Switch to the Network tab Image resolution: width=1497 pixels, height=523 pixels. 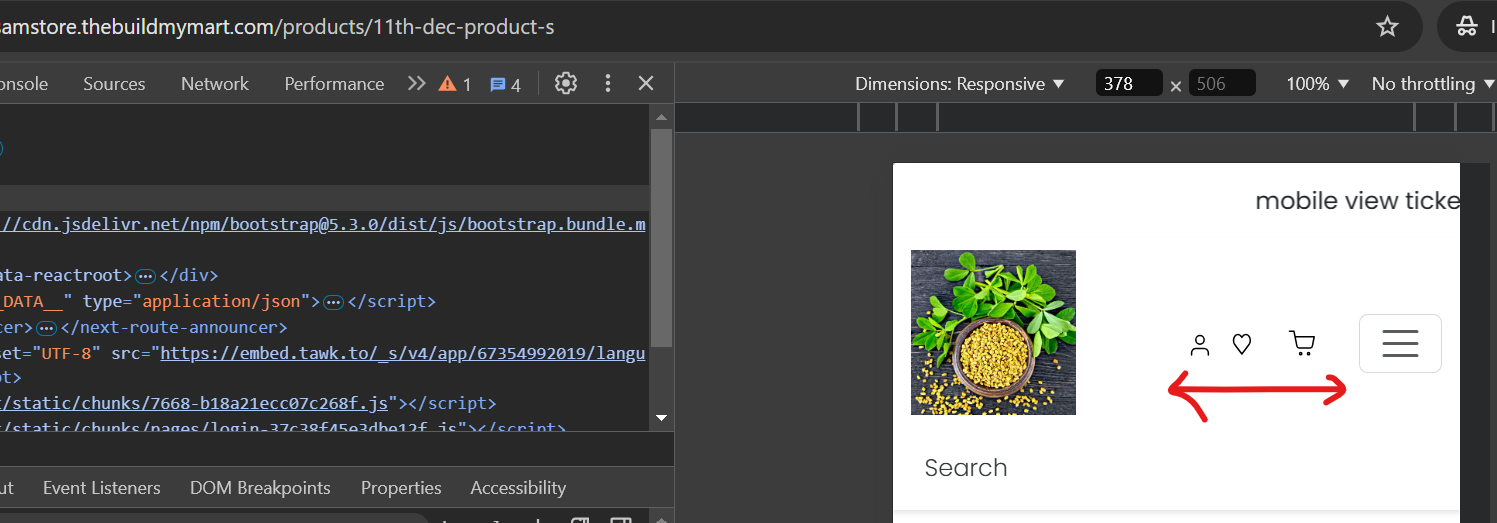pos(215,84)
